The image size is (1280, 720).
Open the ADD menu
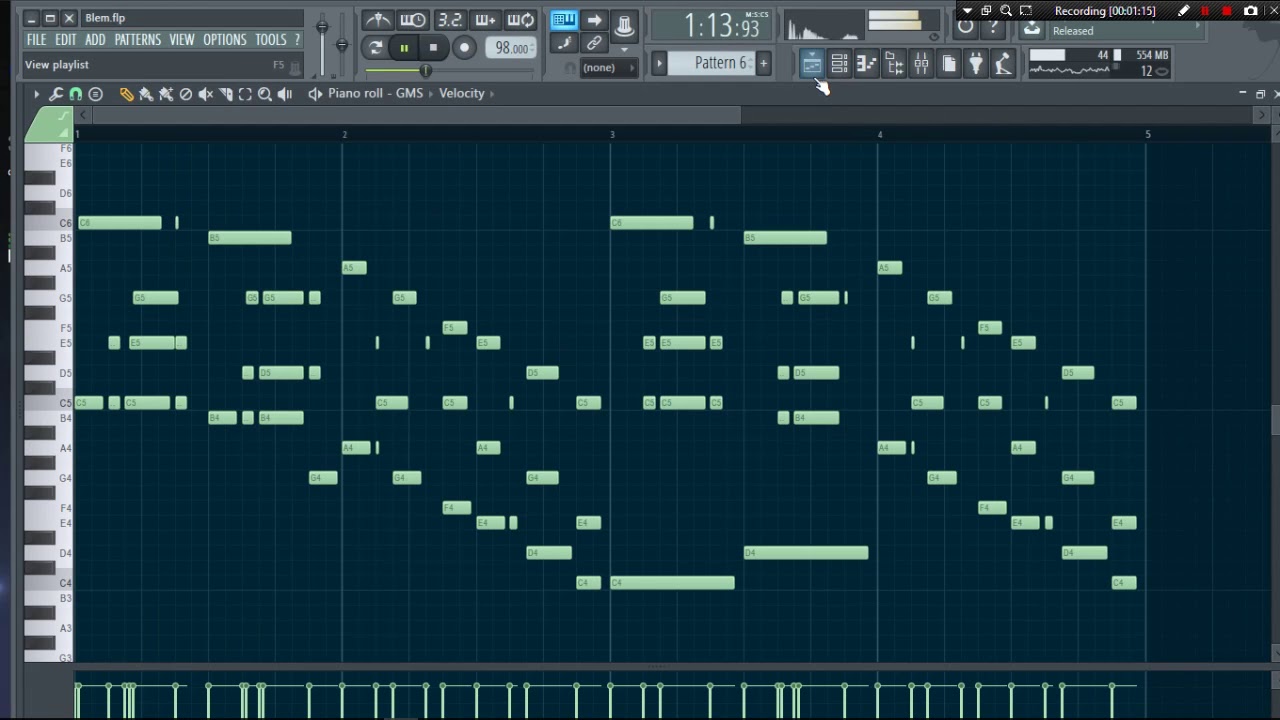[x=95, y=40]
